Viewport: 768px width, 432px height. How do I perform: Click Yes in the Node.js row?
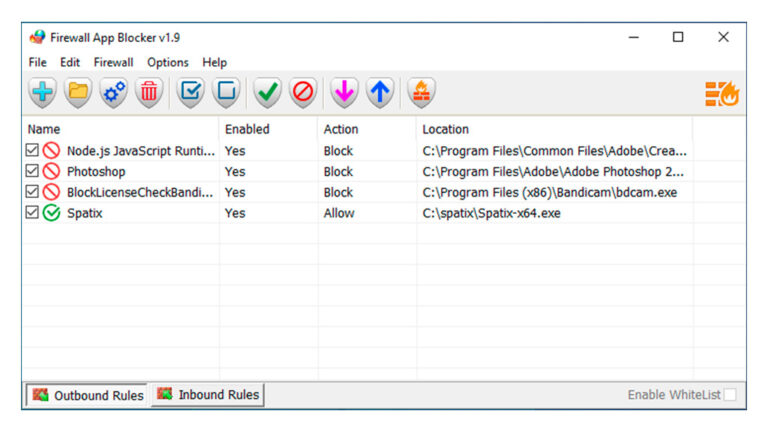coord(235,151)
